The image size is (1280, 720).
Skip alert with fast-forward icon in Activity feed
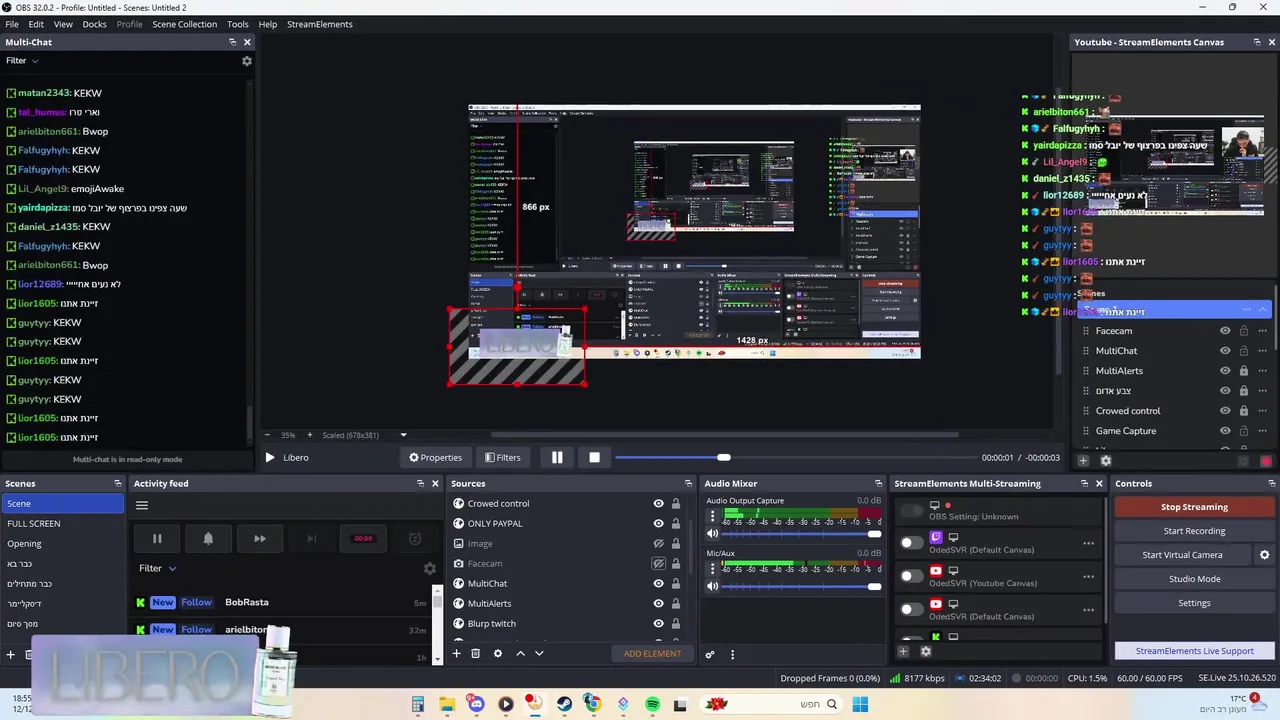coord(260,539)
